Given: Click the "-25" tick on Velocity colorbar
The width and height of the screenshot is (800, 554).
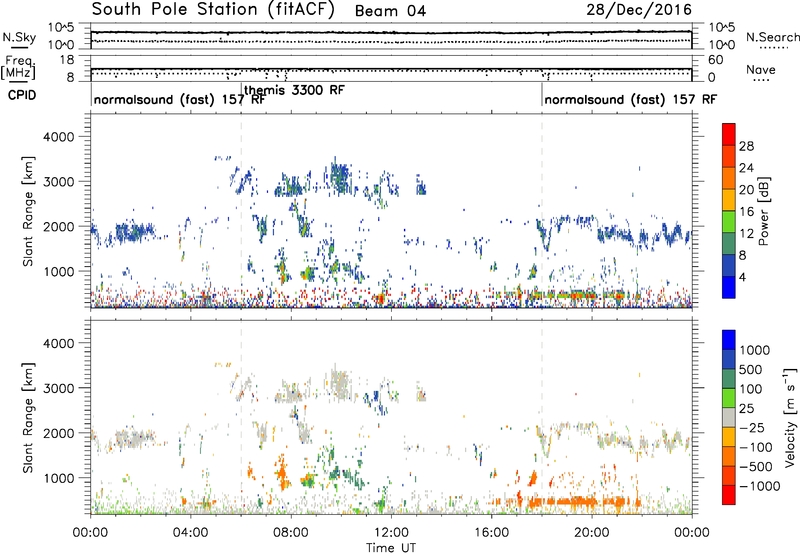Looking at the screenshot, I should 752,427.
